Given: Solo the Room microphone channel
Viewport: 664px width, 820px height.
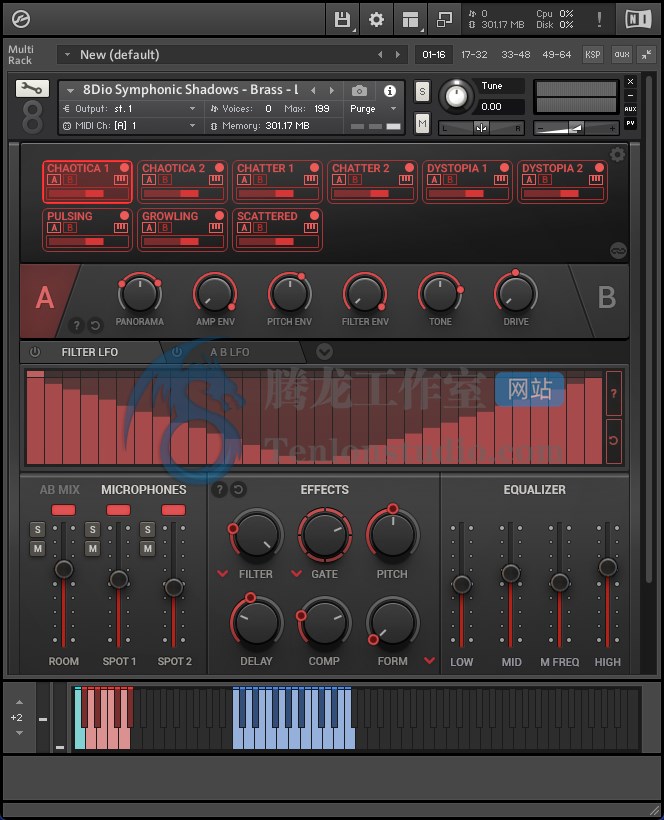Looking at the screenshot, I should click(37, 530).
